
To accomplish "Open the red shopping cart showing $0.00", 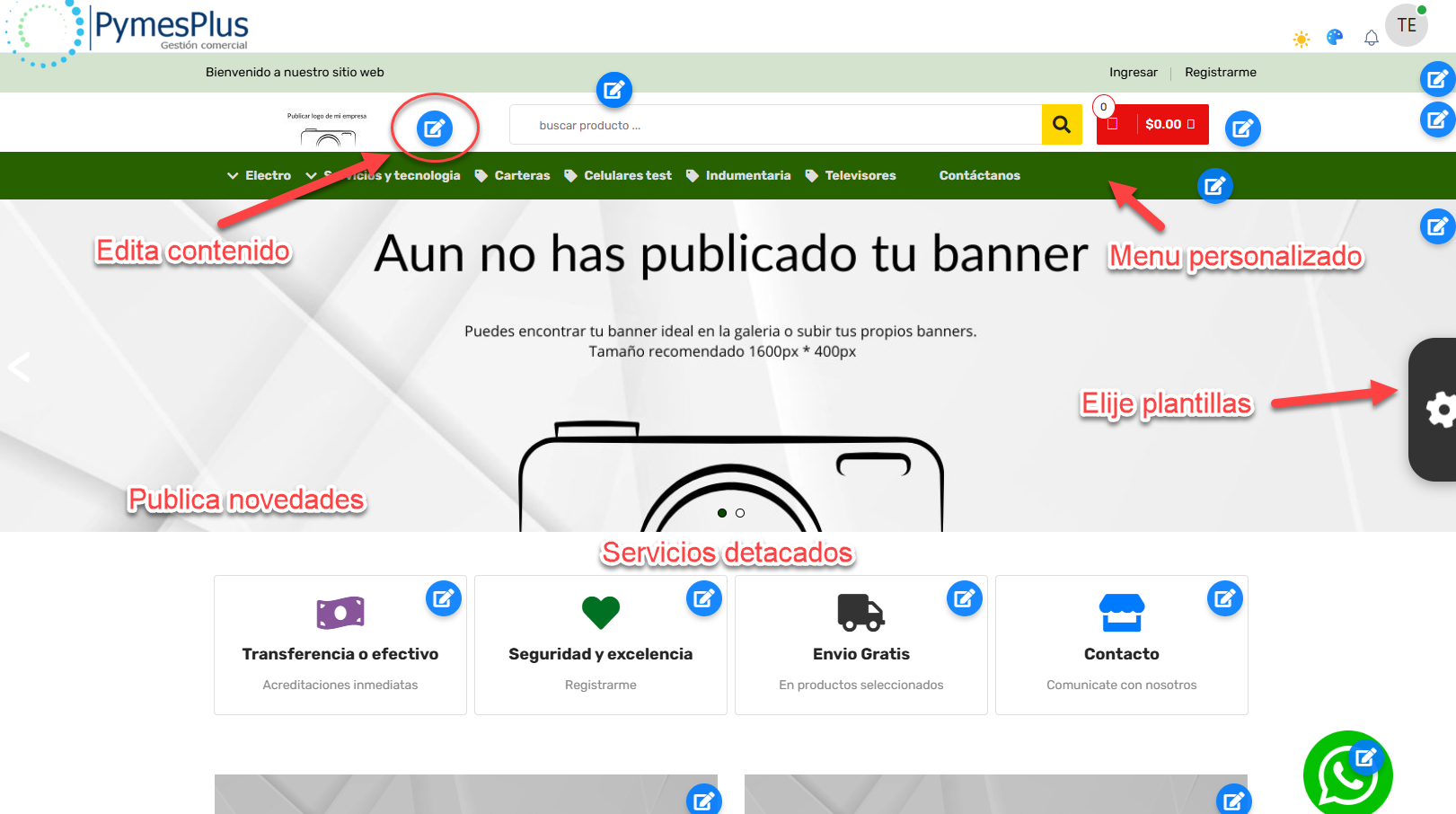I will click(1159, 124).
